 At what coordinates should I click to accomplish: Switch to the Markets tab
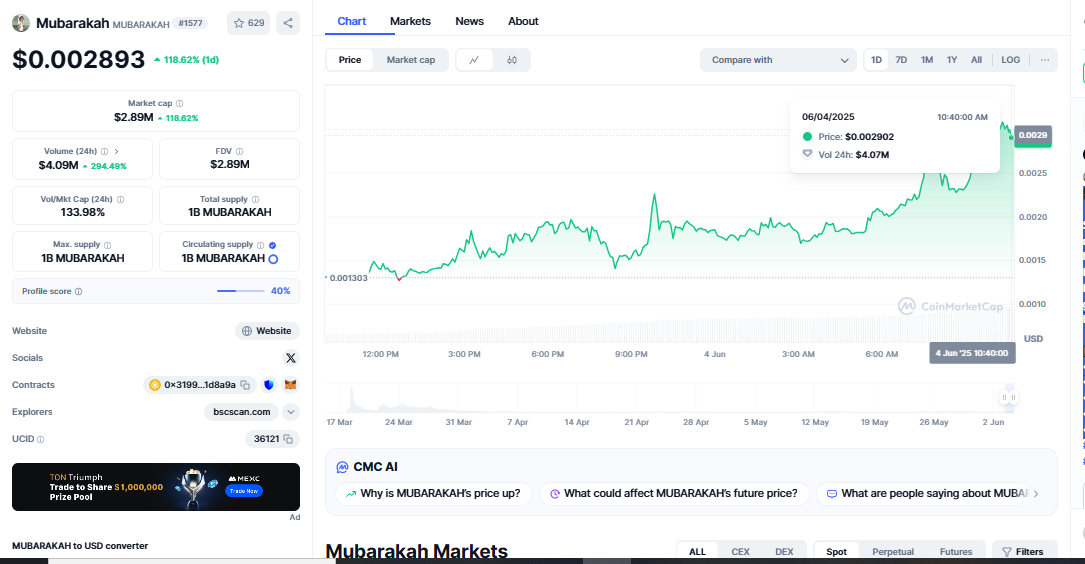[410, 21]
